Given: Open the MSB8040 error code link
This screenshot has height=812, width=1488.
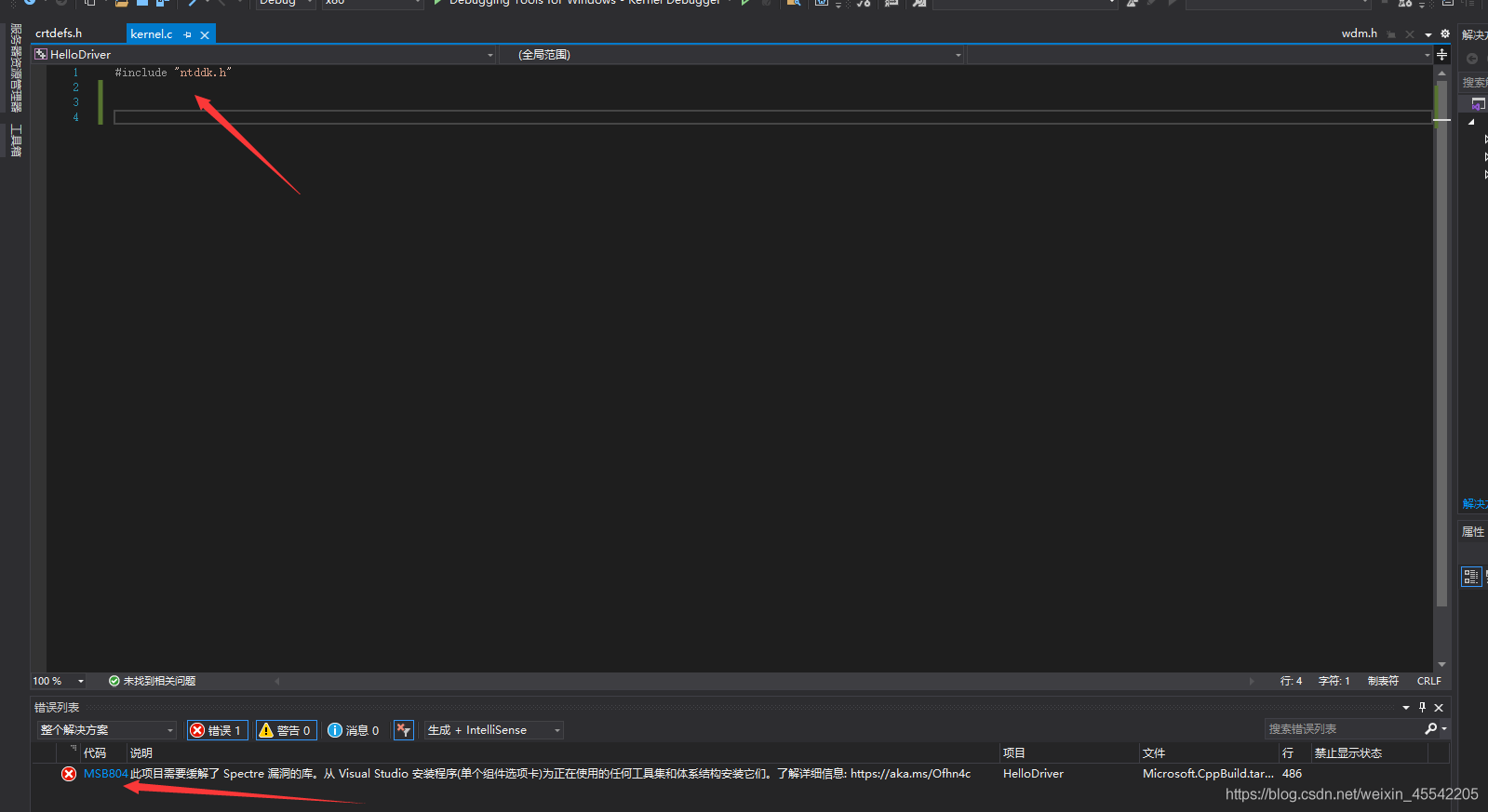Looking at the screenshot, I should [x=105, y=774].
